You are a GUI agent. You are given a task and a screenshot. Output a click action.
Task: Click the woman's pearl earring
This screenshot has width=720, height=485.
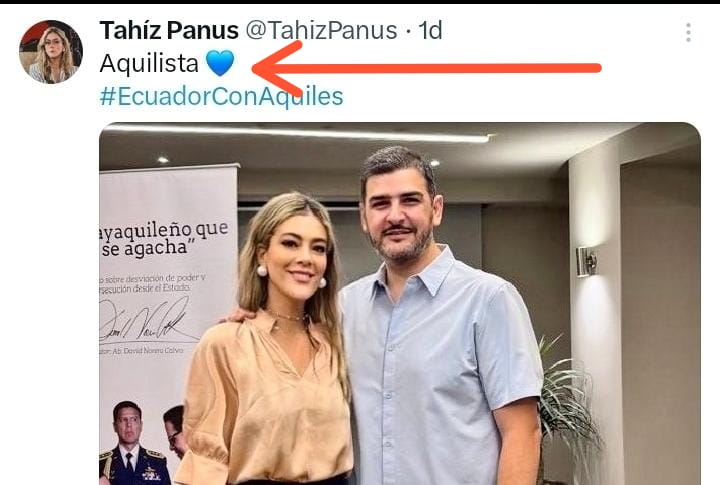pos(262,271)
